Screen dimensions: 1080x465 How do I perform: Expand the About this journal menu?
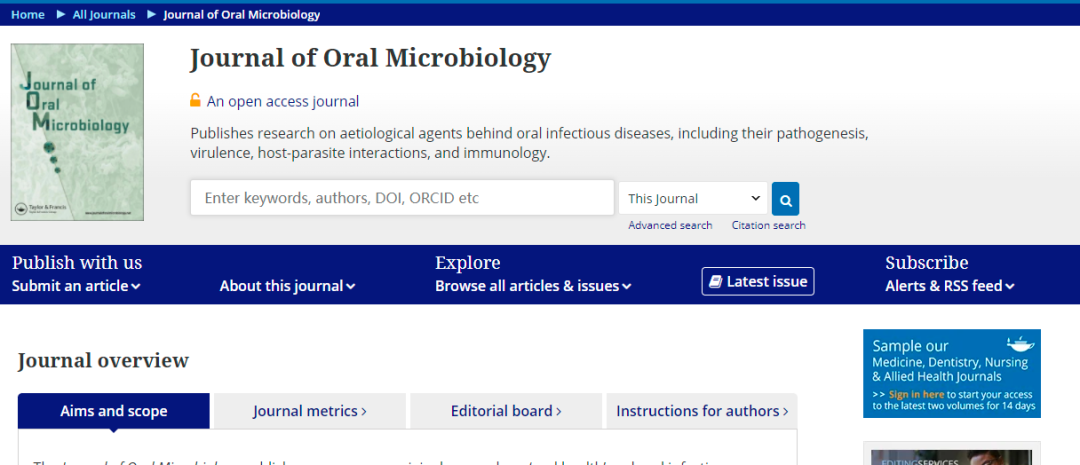pyautogui.click(x=287, y=286)
